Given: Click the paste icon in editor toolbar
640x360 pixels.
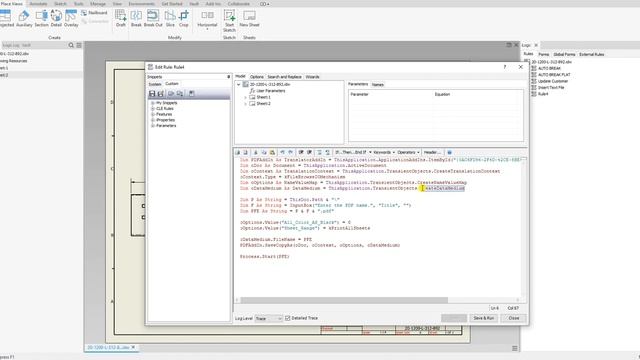Looking at the screenshot, I should tap(272, 152).
